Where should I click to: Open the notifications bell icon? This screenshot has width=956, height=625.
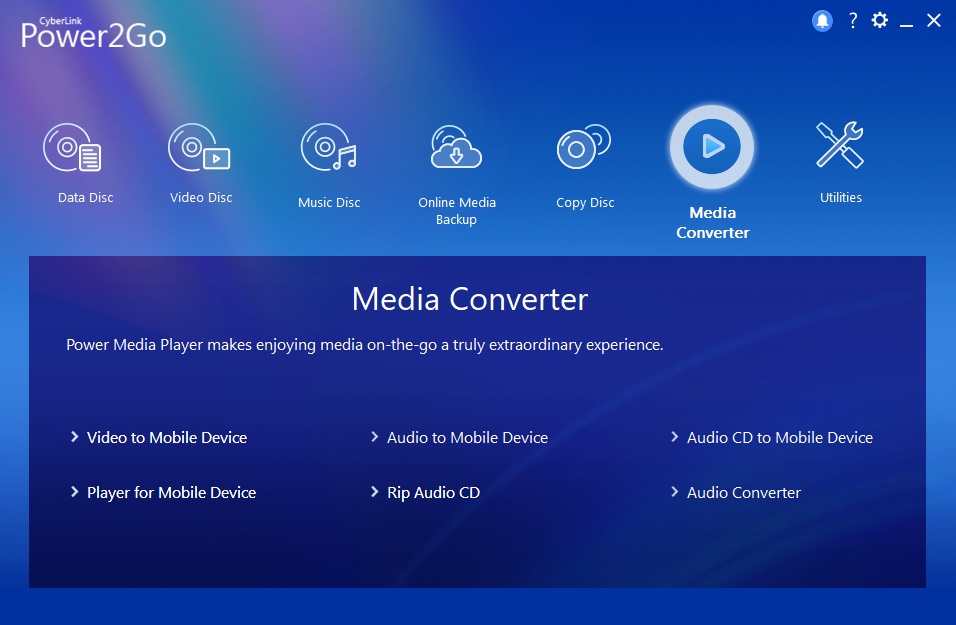pos(822,21)
